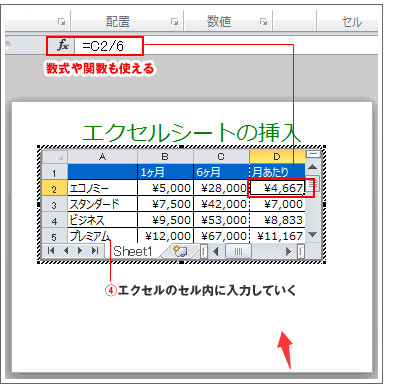Click the ¥8,833 cell
Image resolution: width=394 pixels, height=388 pixels.
(x=277, y=220)
